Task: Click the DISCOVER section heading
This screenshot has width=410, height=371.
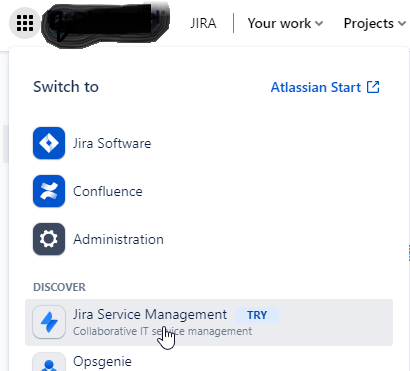Action: [59, 287]
